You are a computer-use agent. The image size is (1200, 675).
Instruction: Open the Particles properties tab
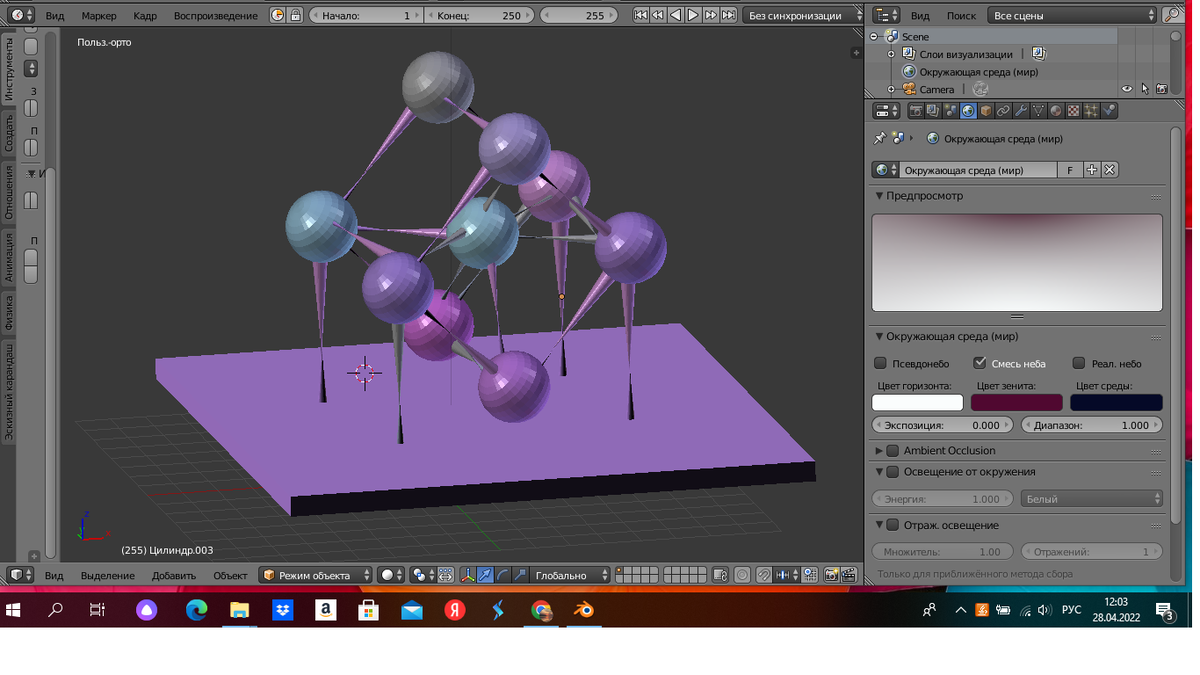(x=1091, y=111)
